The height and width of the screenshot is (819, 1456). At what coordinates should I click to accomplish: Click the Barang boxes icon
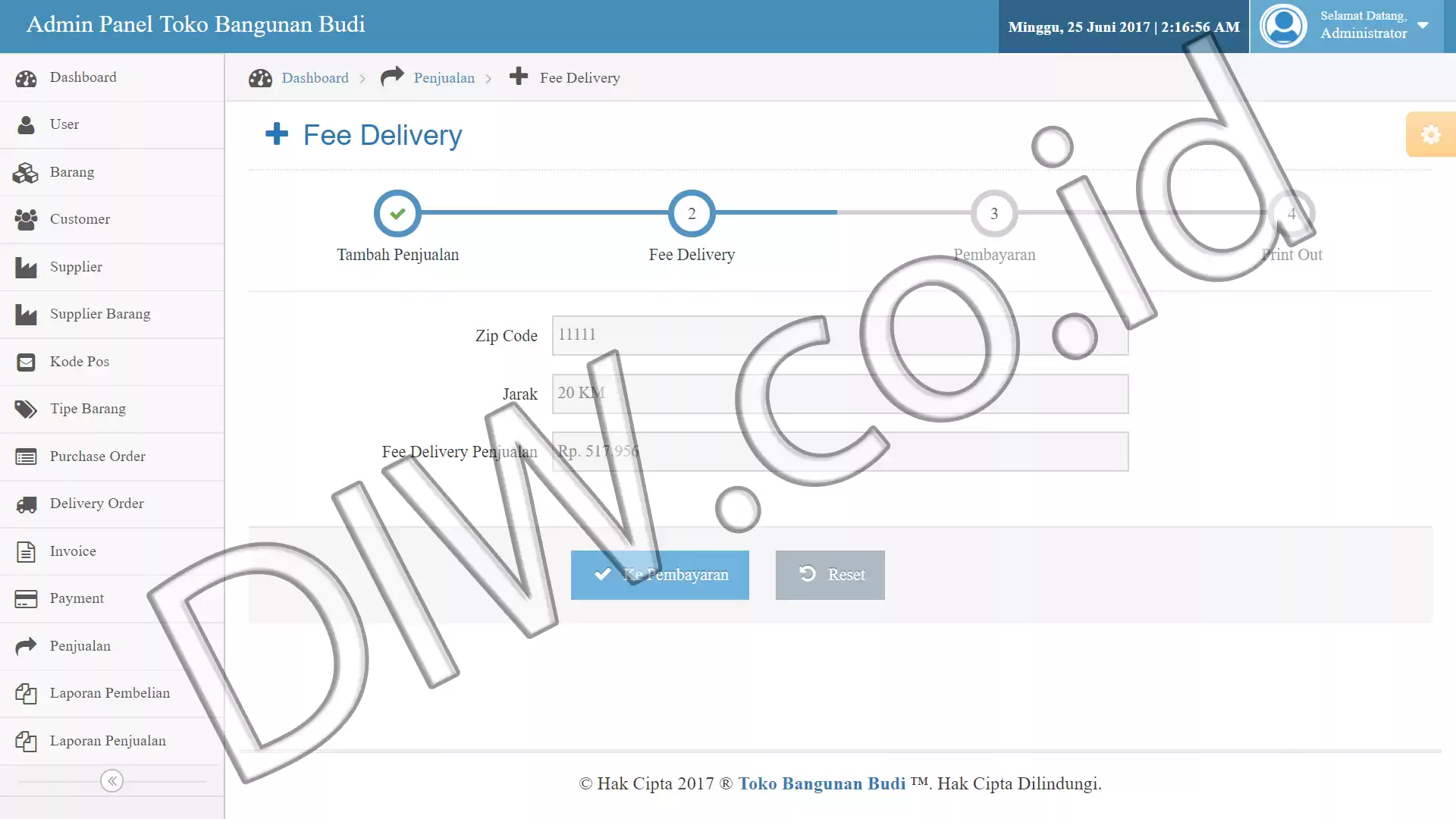click(x=26, y=173)
